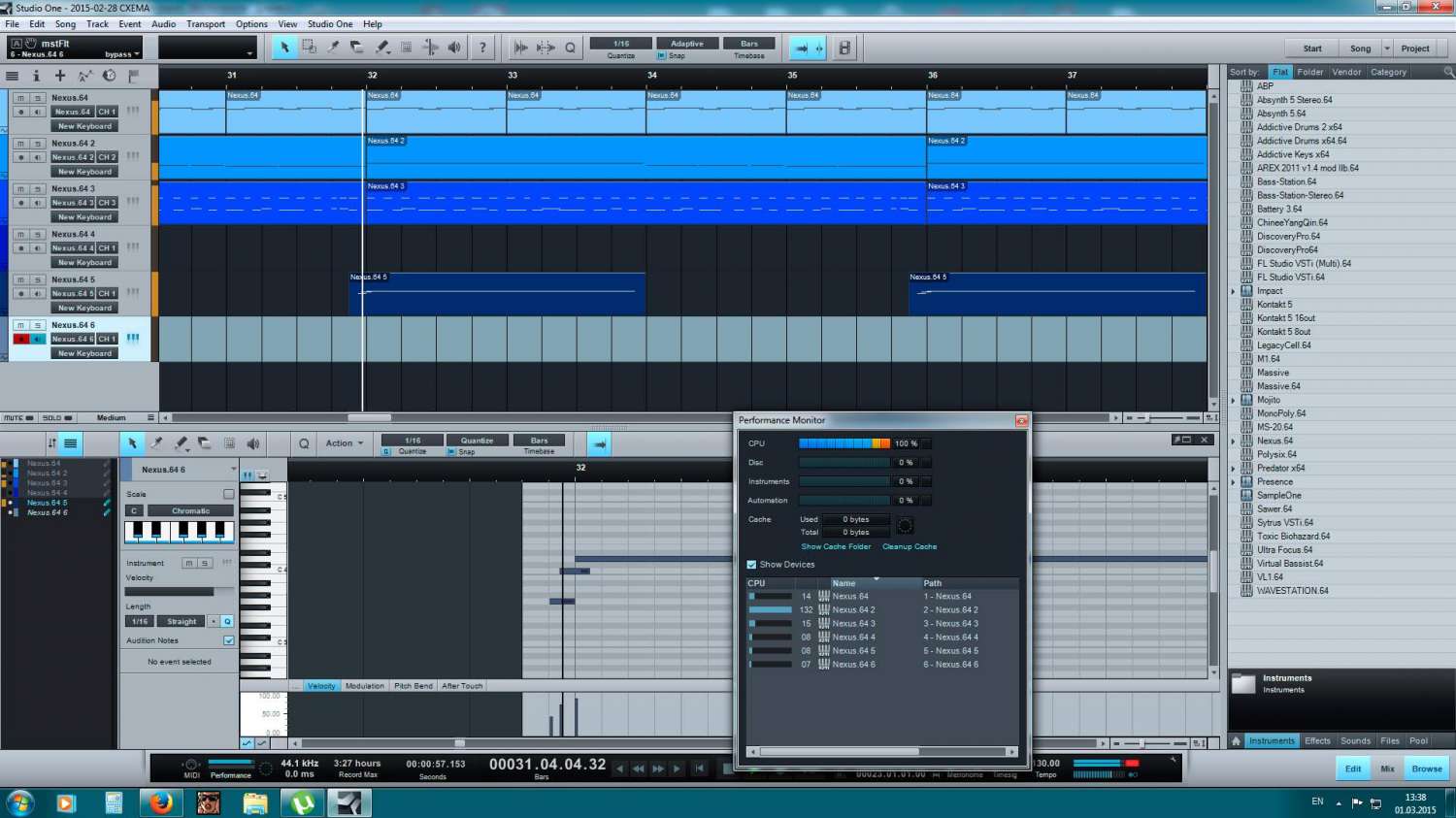Screen dimensions: 1456x818
Task: Open the Transport menu
Action: point(205,24)
